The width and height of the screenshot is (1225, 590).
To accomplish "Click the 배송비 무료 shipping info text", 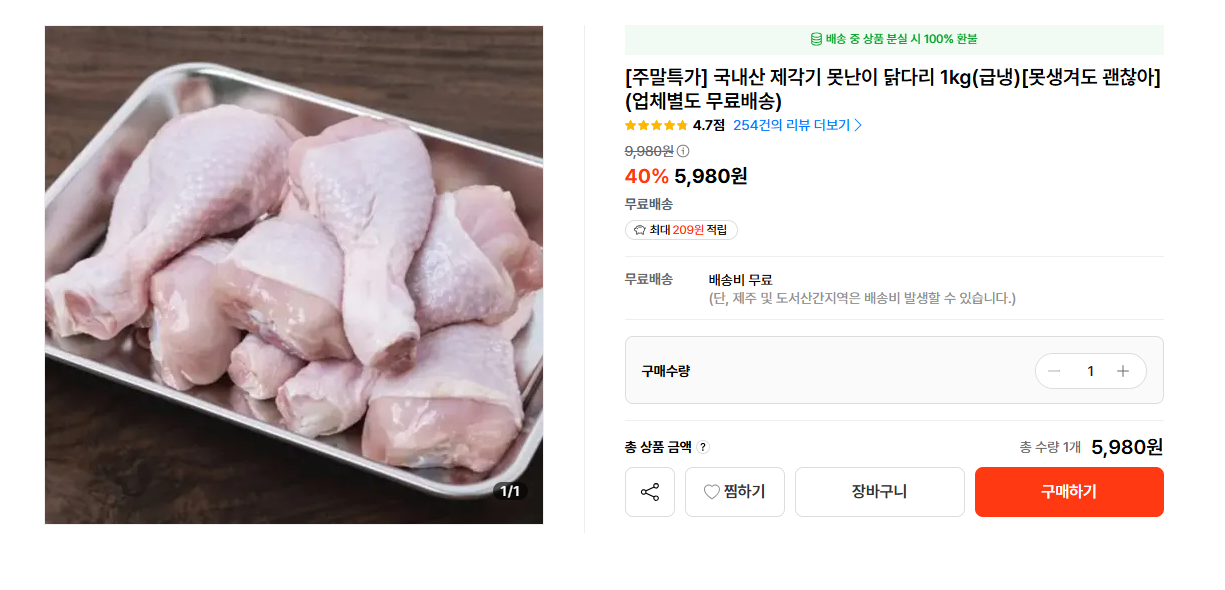I will coord(740,280).
